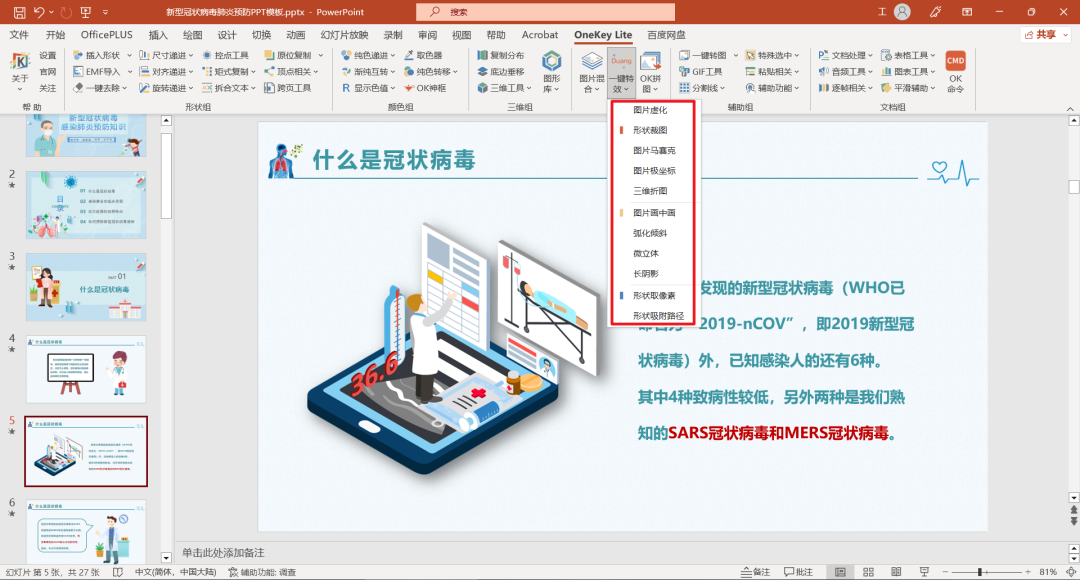Expand the 特殊选中 dropdown

pos(798,55)
